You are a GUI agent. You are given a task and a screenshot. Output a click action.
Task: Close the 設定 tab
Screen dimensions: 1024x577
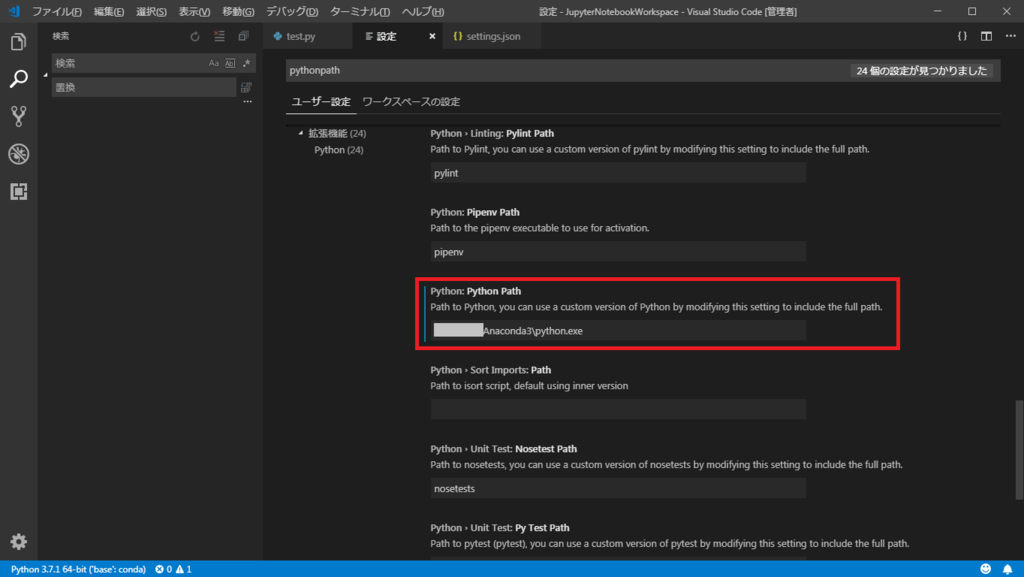click(x=432, y=37)
